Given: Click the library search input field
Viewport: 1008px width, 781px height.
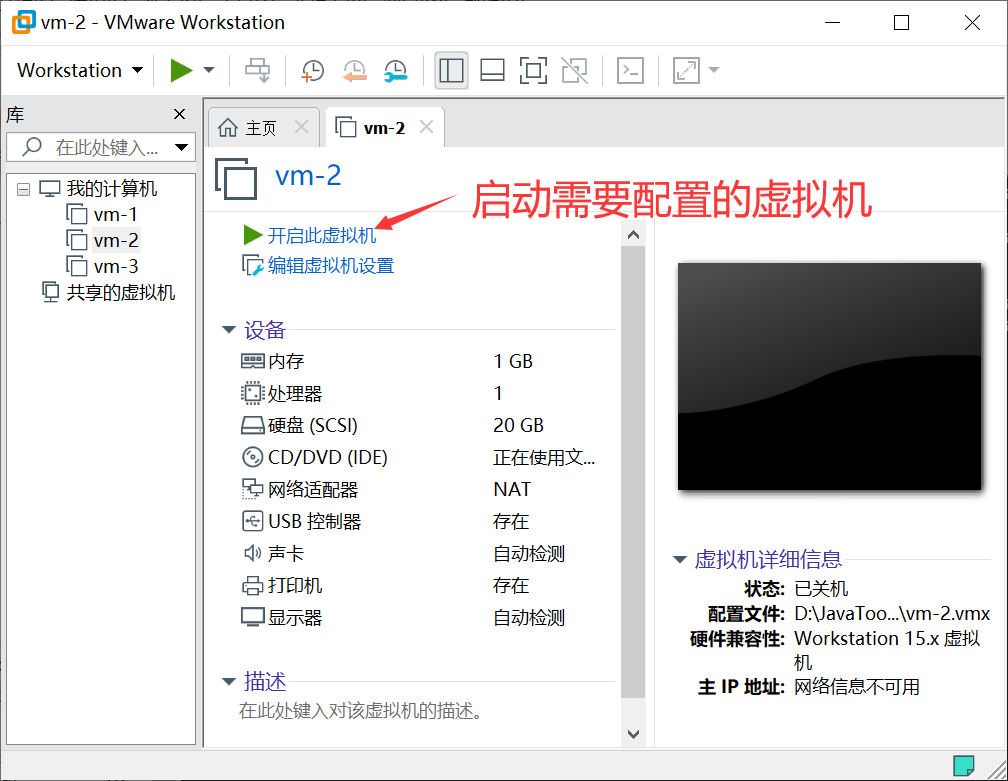Looking at the screenshot, I should [x=91, y=147].
